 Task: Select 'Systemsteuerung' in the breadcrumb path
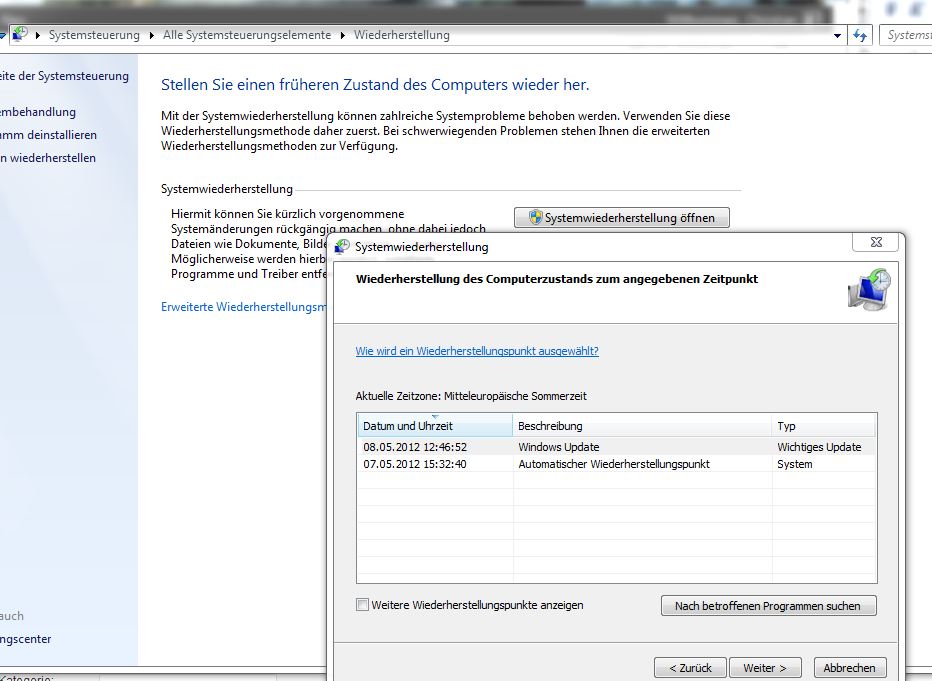[x=96, y=35]
